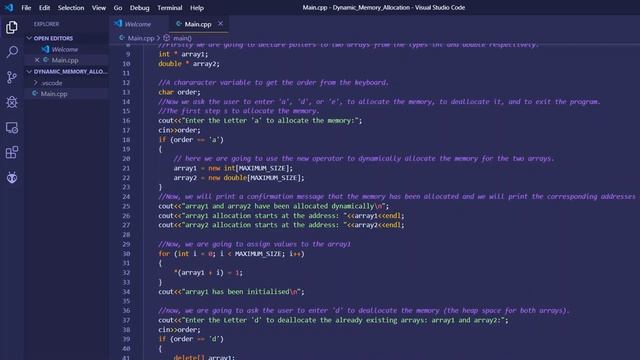Open the Terminal menu
Viewport: 640px width, 360px height.
click(x=169, y=8)
